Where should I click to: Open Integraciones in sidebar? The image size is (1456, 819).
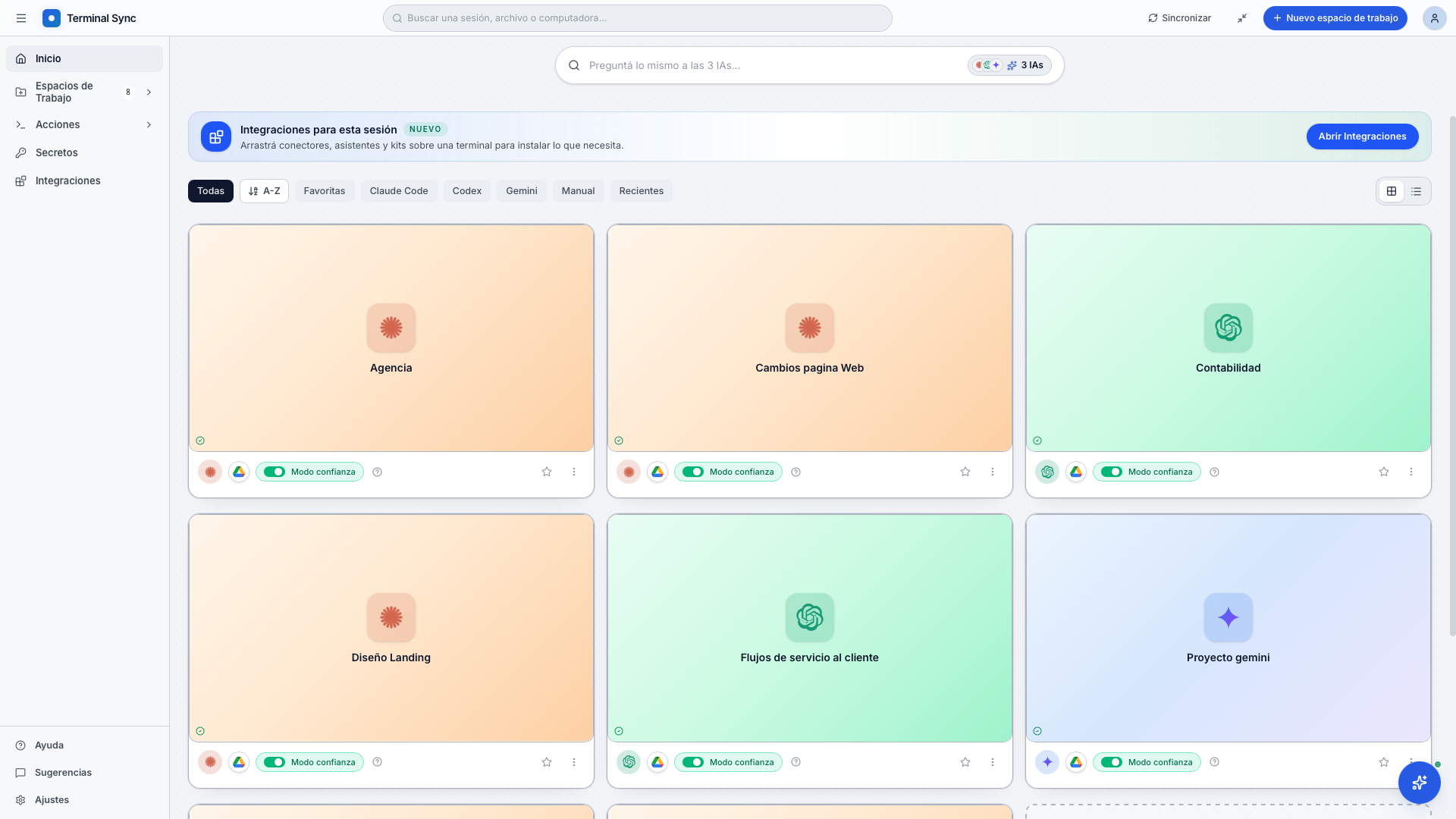(84, 180)
